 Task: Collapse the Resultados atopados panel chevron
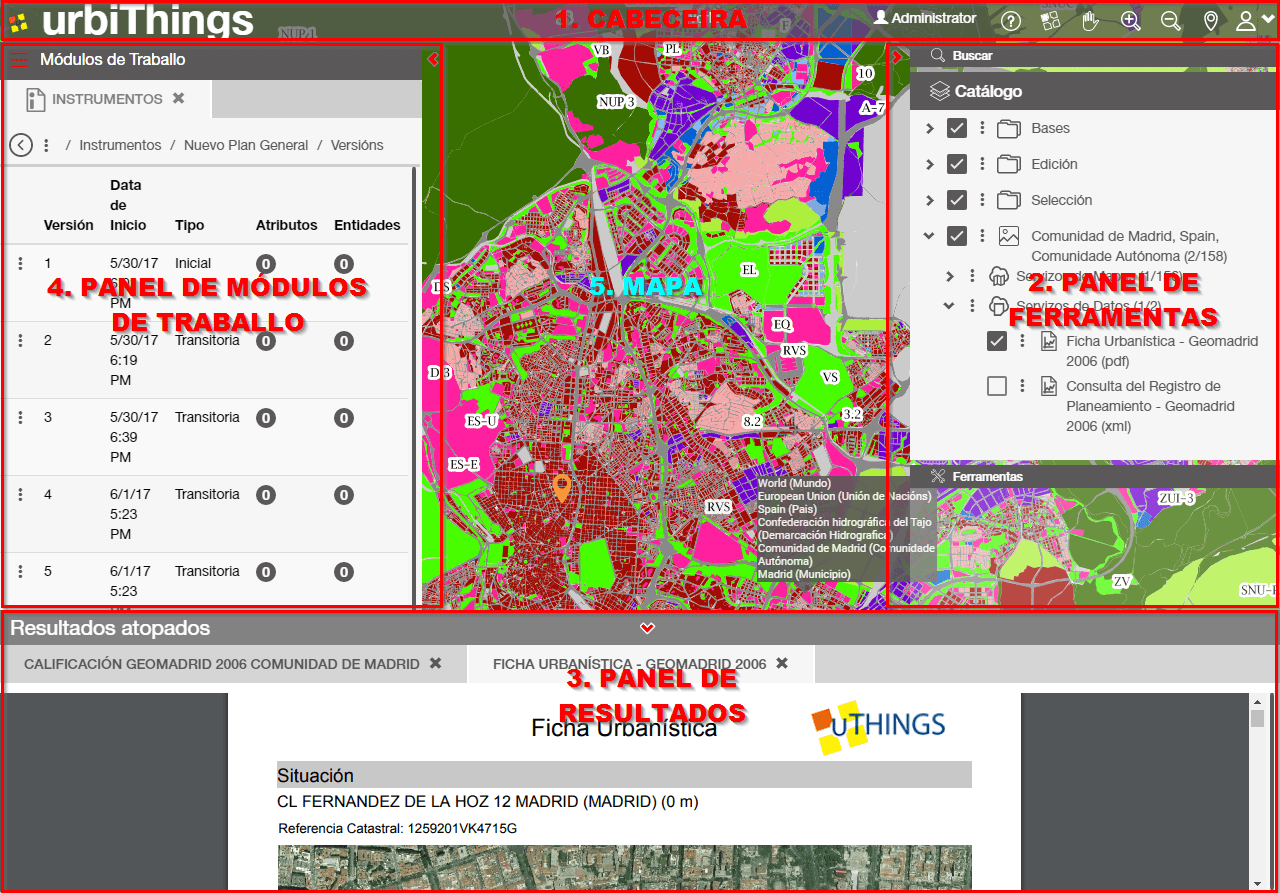point(647,628)
